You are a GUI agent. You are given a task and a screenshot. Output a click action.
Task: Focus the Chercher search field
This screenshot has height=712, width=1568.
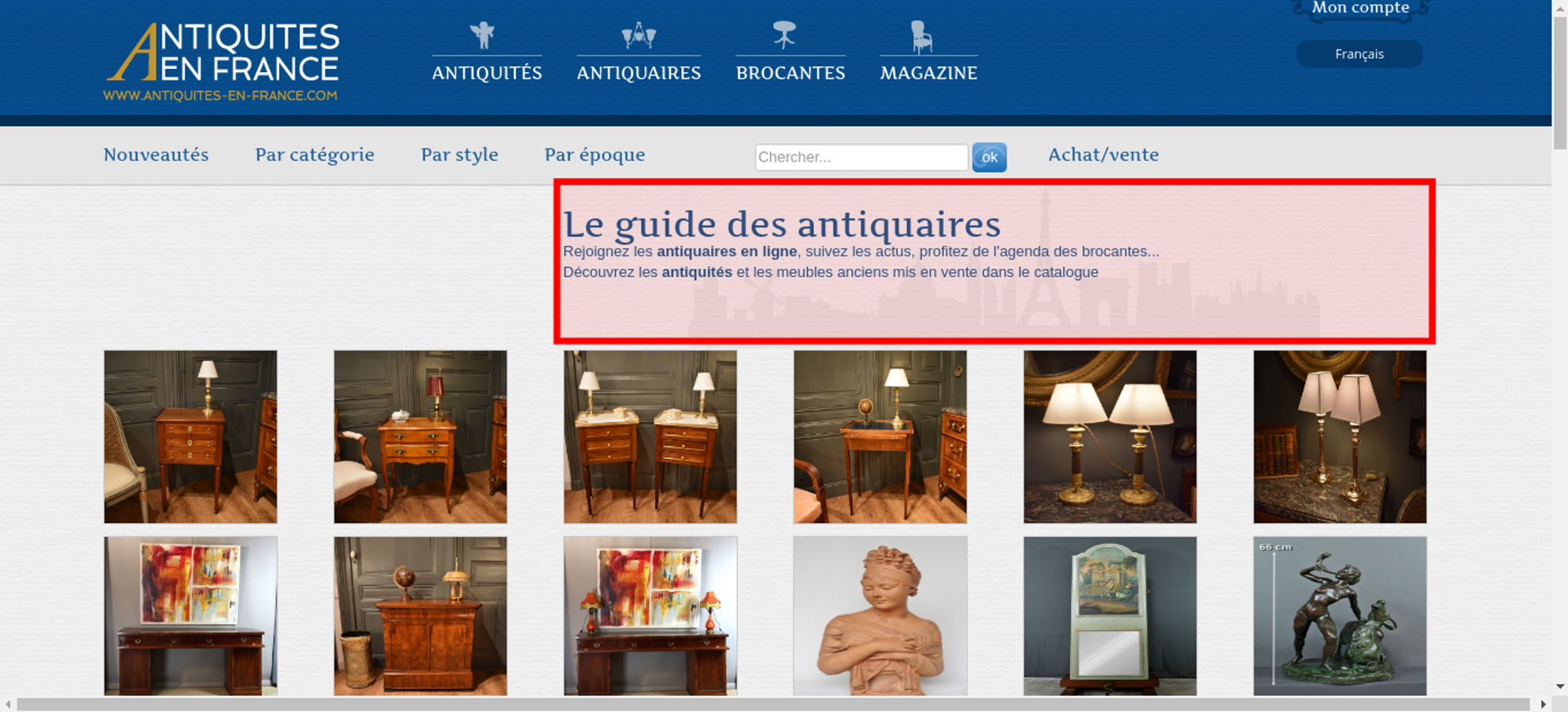[861, 158]
